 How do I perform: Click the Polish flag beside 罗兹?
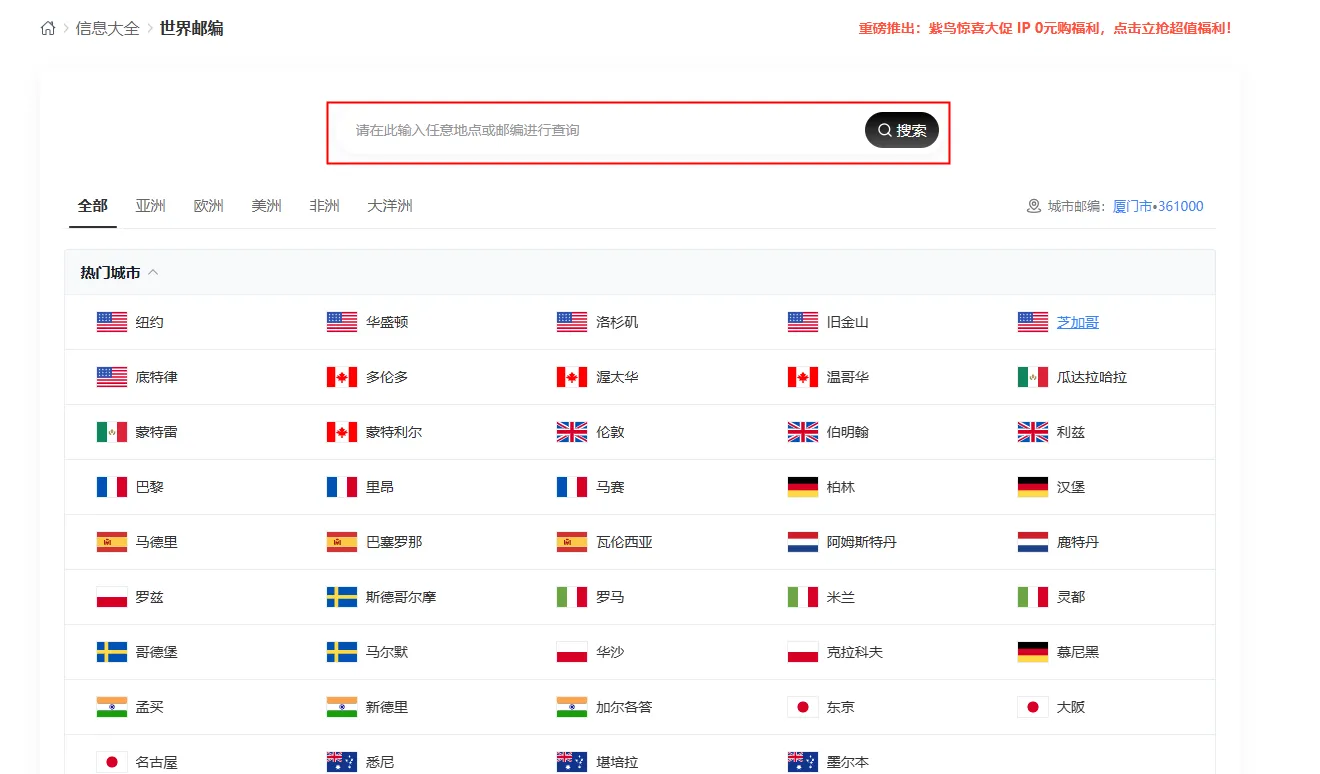click(112, 597)
